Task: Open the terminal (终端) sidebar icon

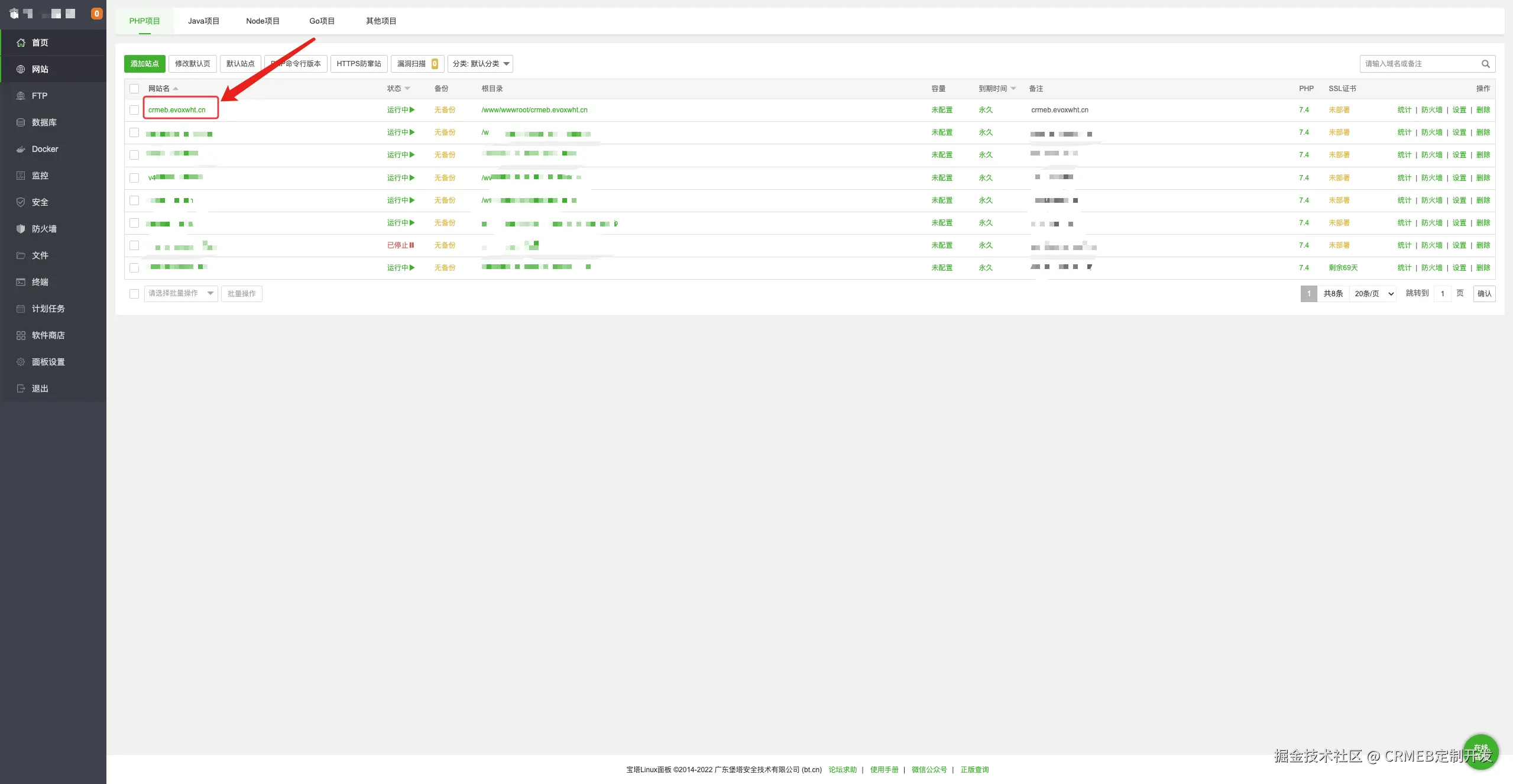Action: (x=21, y=282)
